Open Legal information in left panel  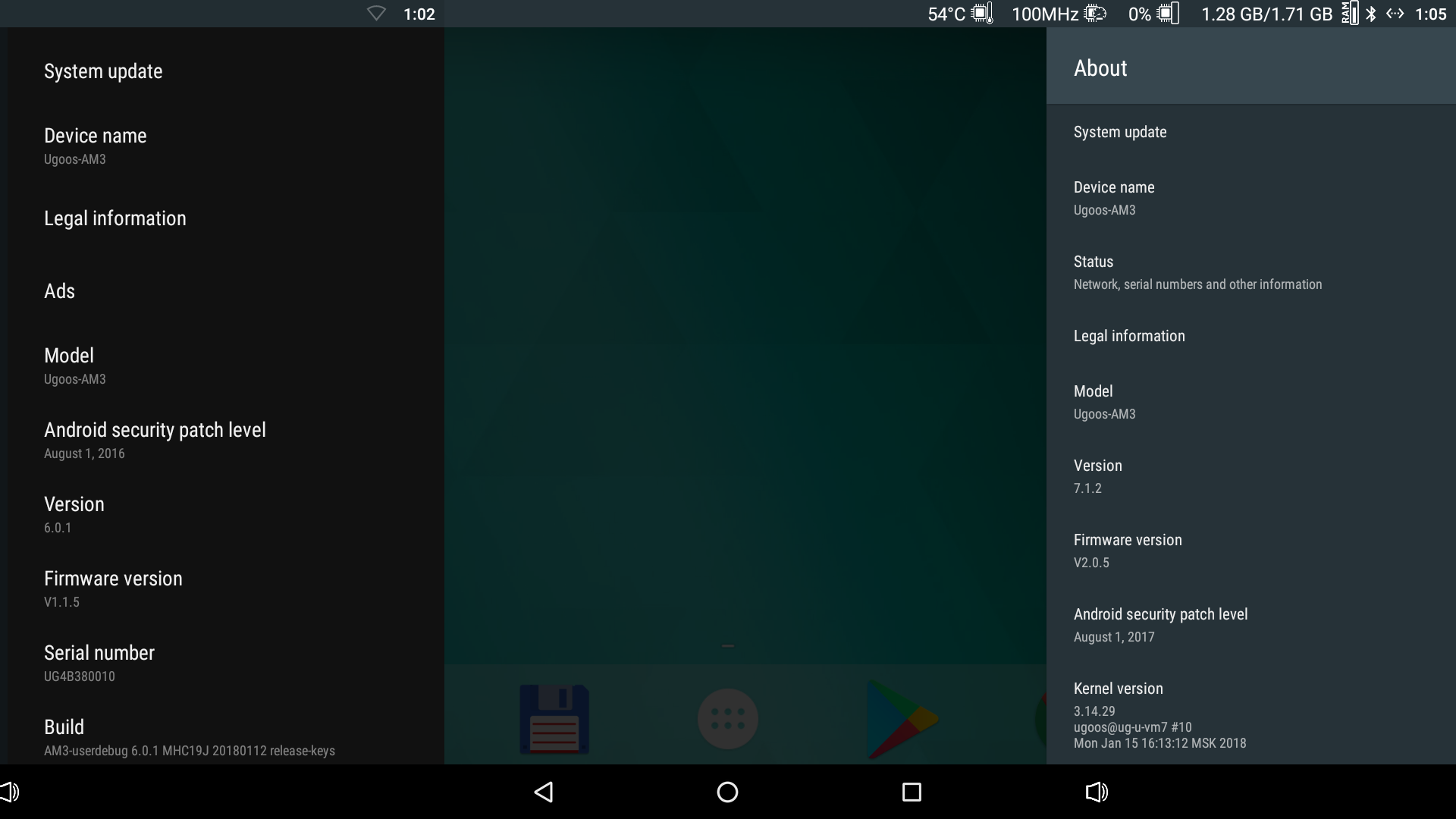point(225,218)
